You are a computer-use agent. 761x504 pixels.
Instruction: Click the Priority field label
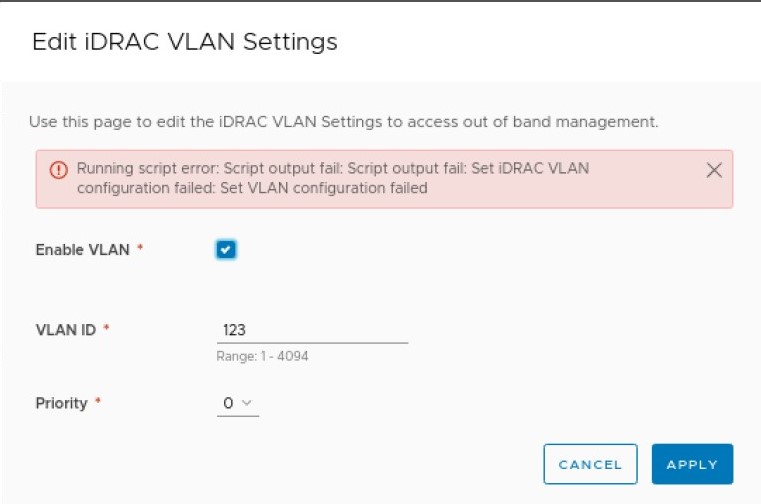[62, 403]
